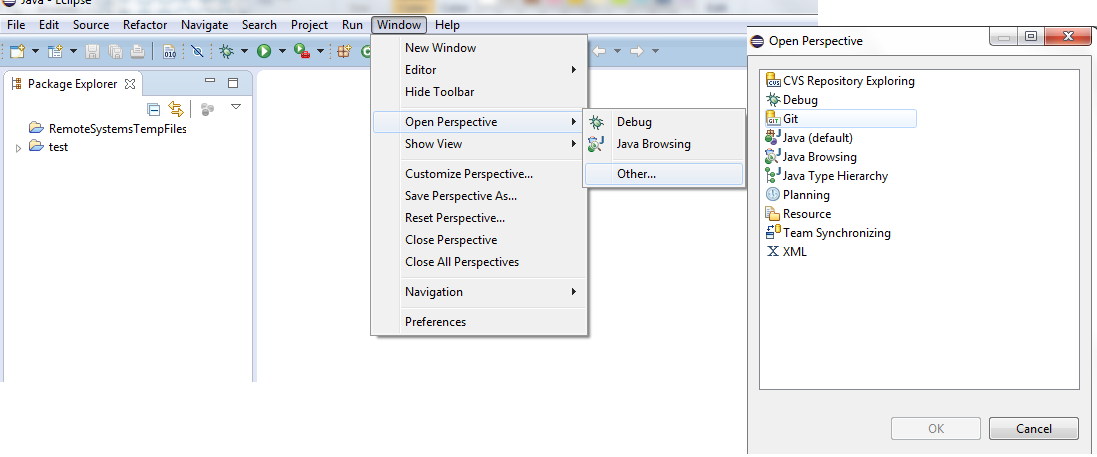Image resolution: width=1097 pixels, height=457 pixels.
Task: Open the Package Explorer view menu triangle
Action: pos(236,107)
